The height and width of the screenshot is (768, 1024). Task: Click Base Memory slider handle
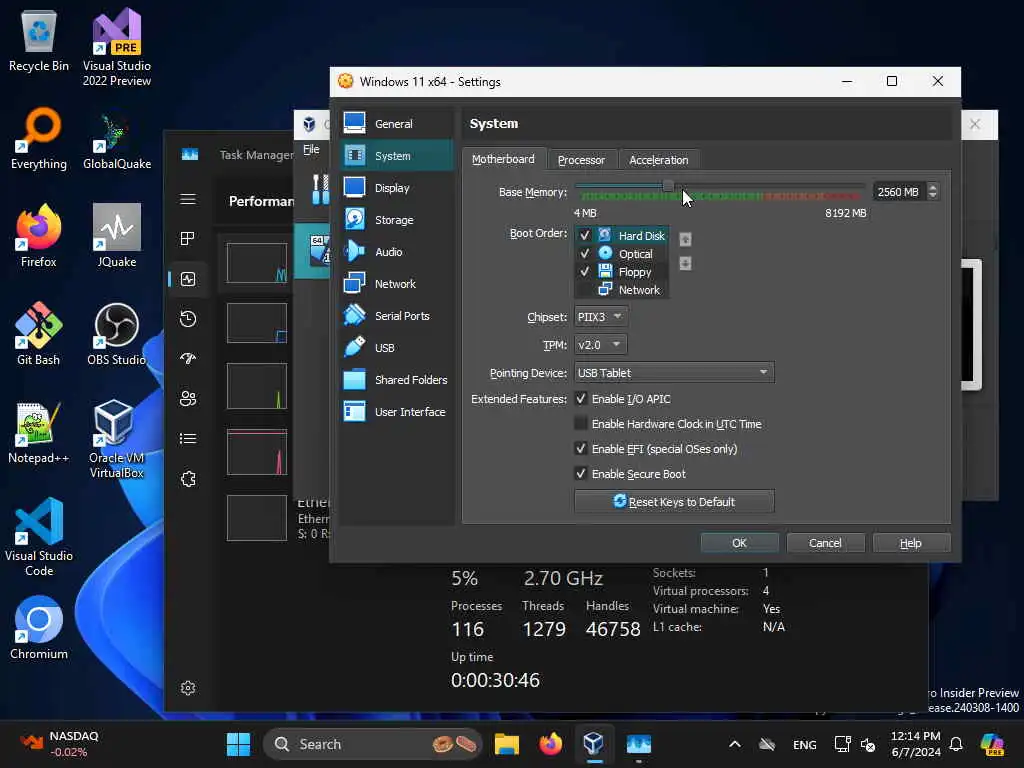[x=668, y=187]
